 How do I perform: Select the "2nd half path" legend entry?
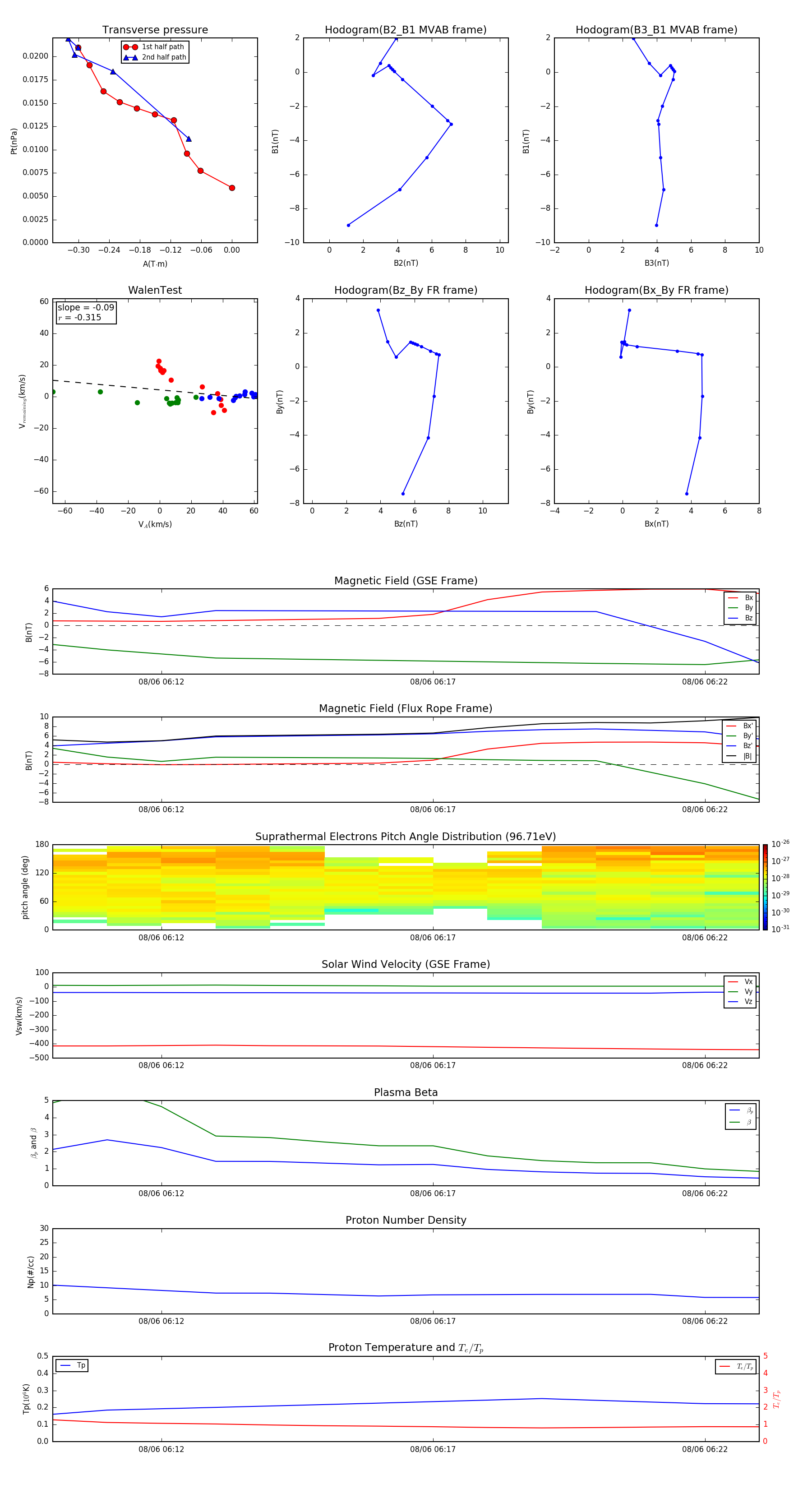154,57
